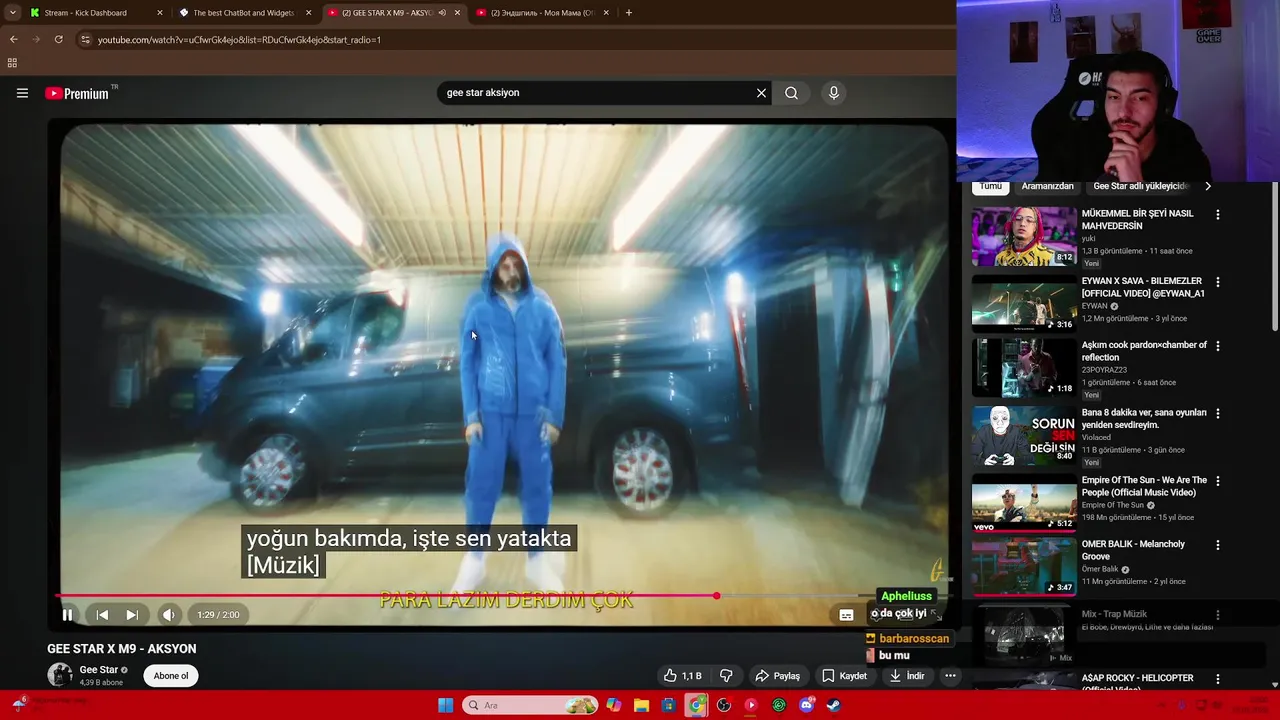Viewport: 1280px width, 720px height.
Task: Save video with Kaydet button
Action: tap(844, 676)
